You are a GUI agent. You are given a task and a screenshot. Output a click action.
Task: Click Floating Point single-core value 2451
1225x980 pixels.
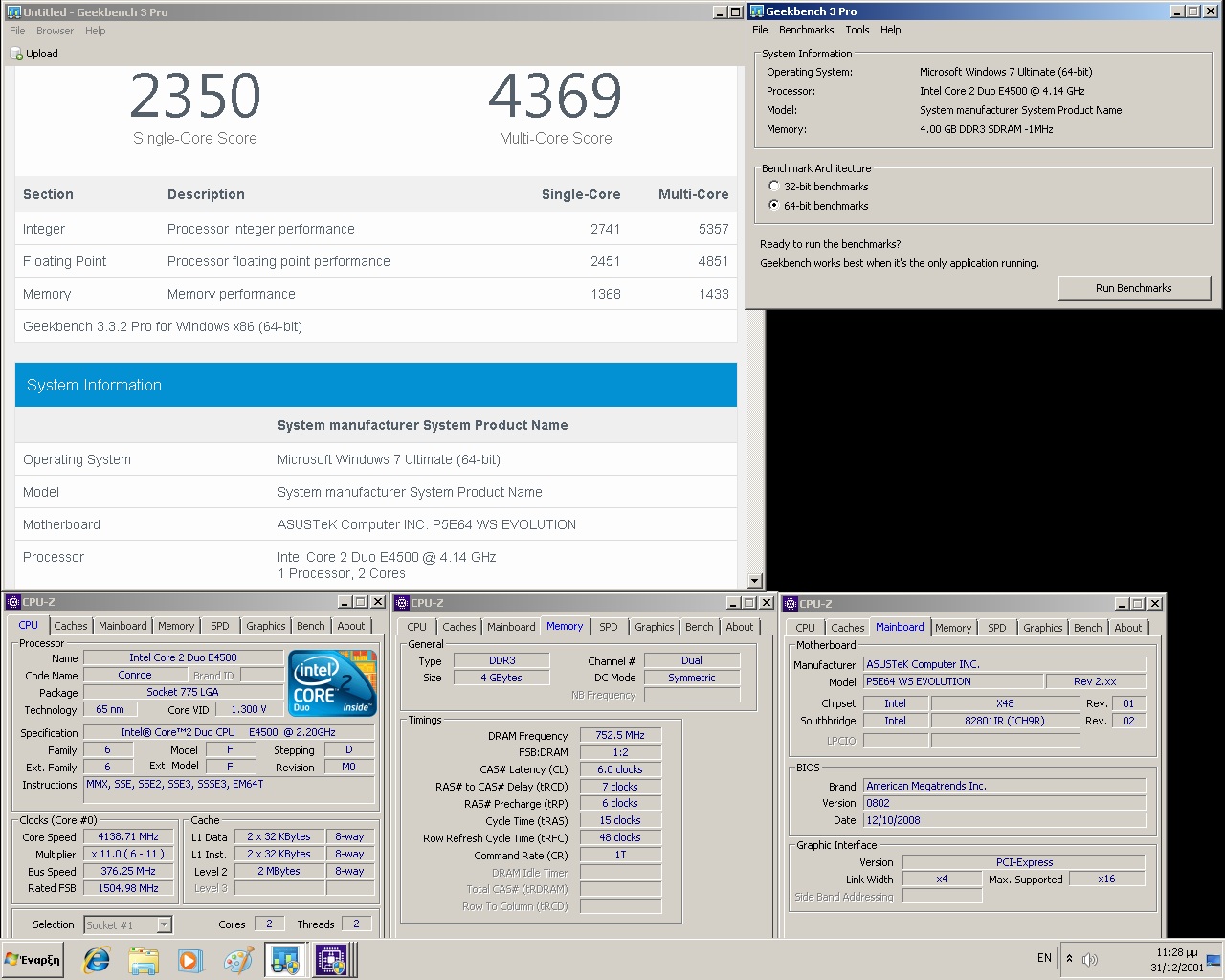click(605, 261)
